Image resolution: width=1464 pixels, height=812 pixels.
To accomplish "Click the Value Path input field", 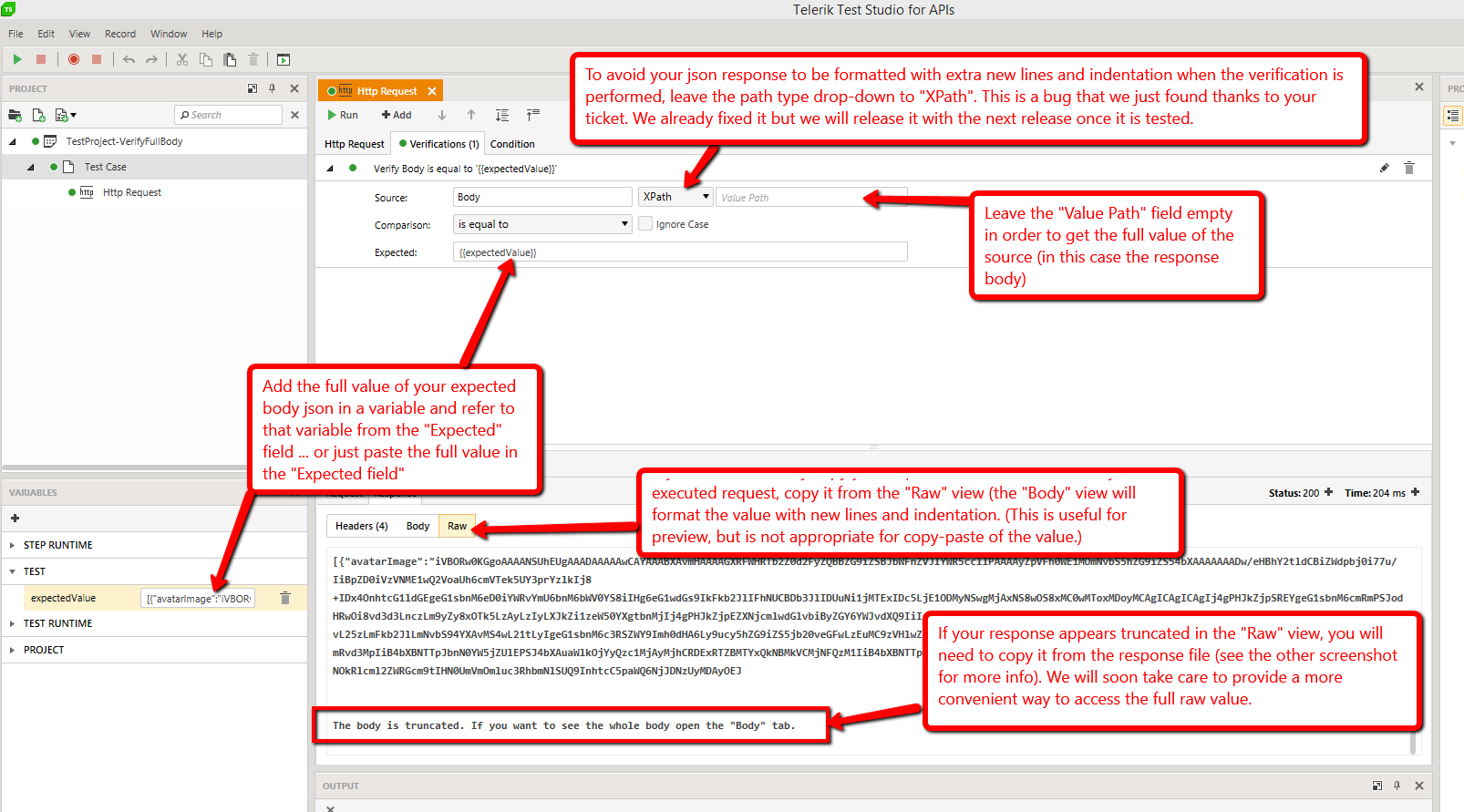I will click(789, 198).
